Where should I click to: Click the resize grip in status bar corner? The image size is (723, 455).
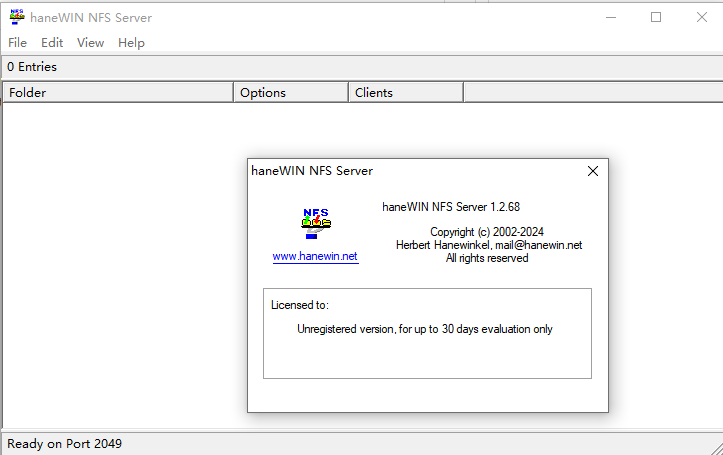coord(717,449)
